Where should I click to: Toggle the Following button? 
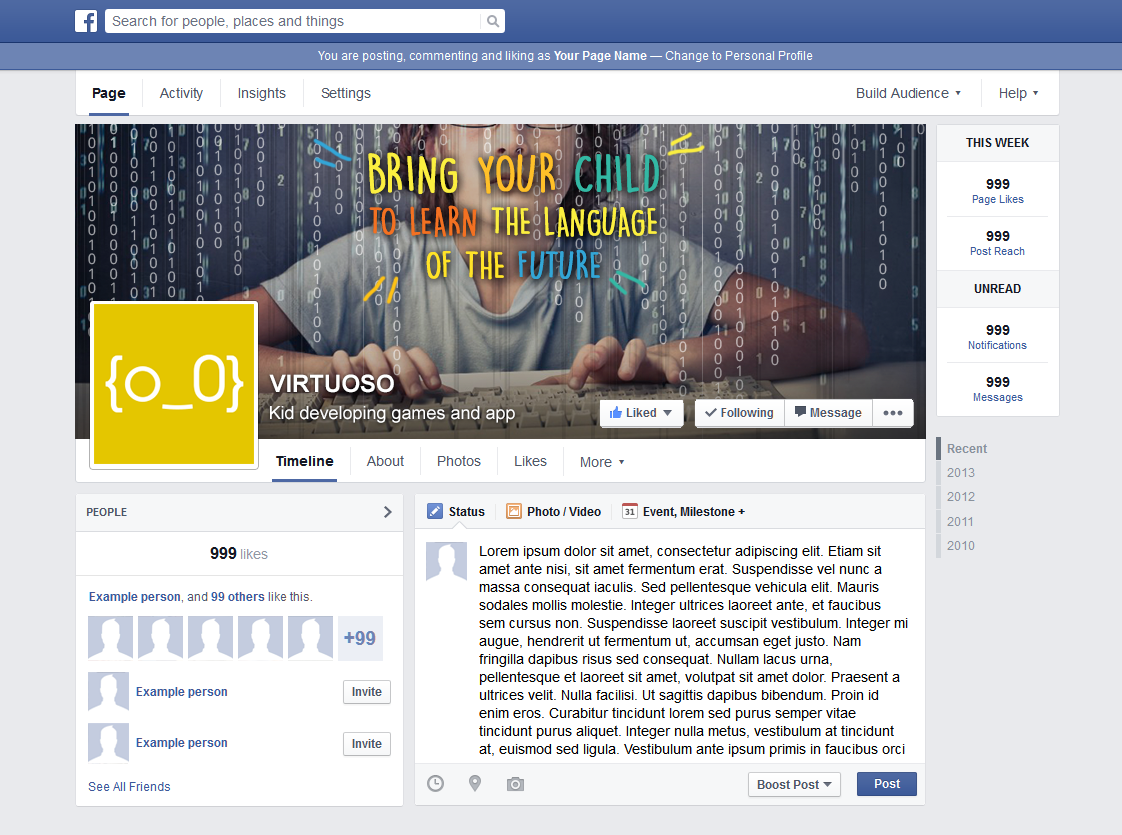pyautogui.click(x=739, y=413)
